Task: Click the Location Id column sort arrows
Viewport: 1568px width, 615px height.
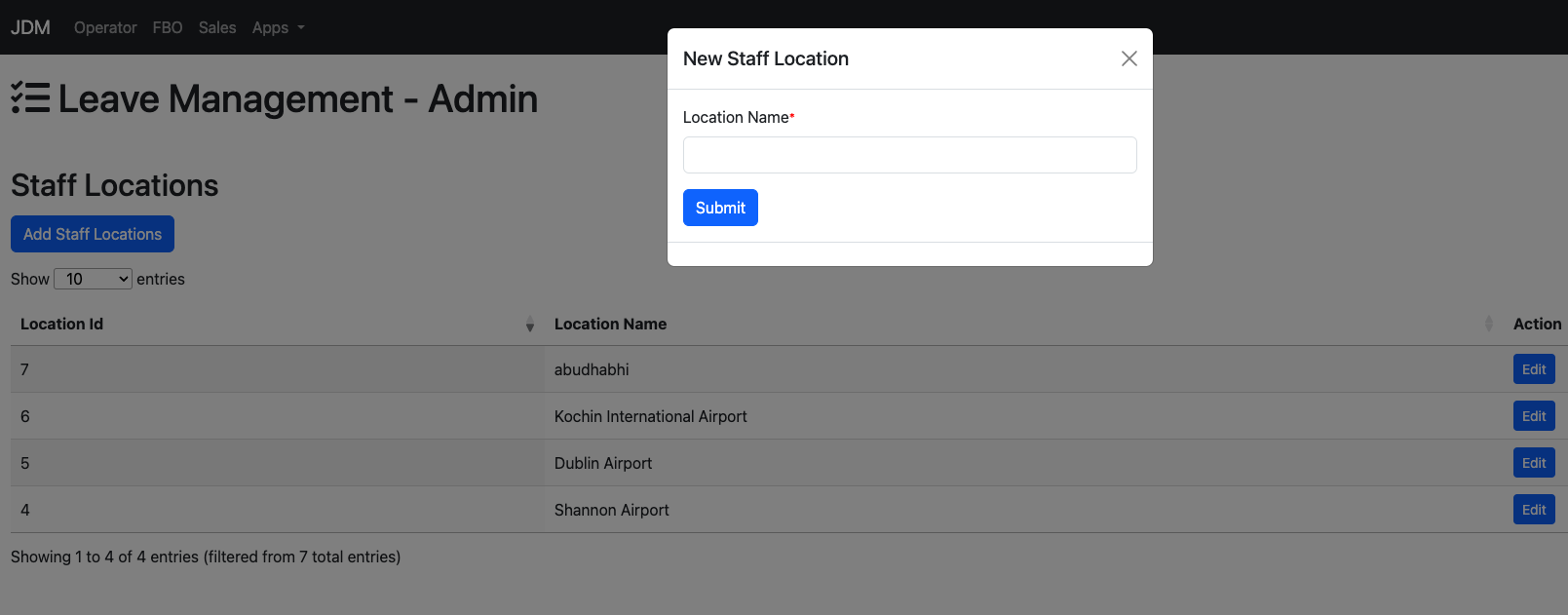Action: [529, 325]
